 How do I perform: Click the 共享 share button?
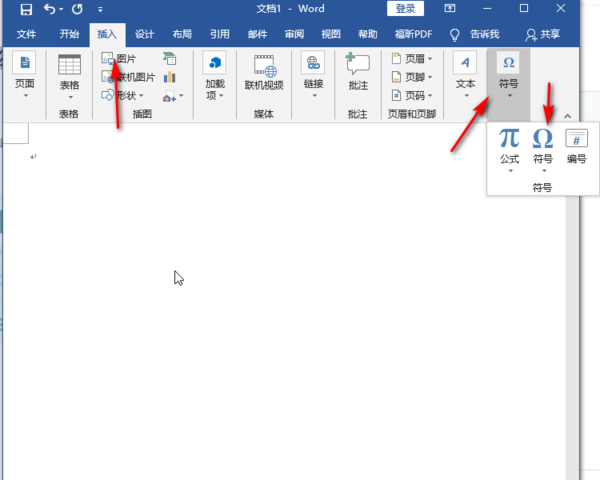tap(543, 34)
